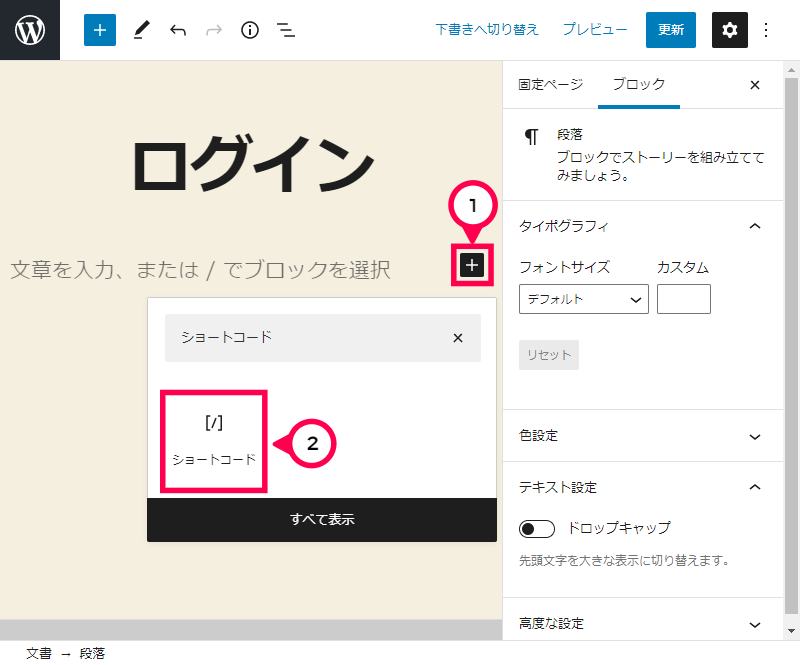Expand the 色設定 panel
The height and width of the screenshot is (665, 800).
point(755,436)
